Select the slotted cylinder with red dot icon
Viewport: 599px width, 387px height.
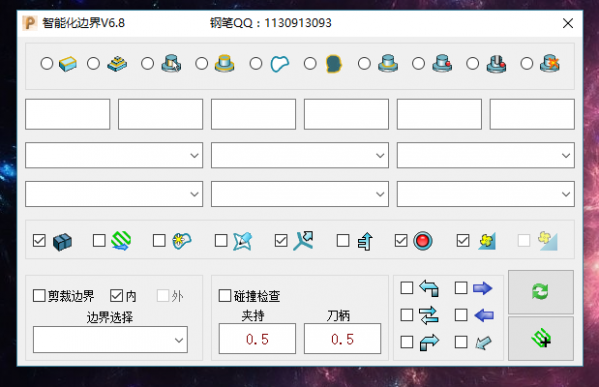click(496, 64)
